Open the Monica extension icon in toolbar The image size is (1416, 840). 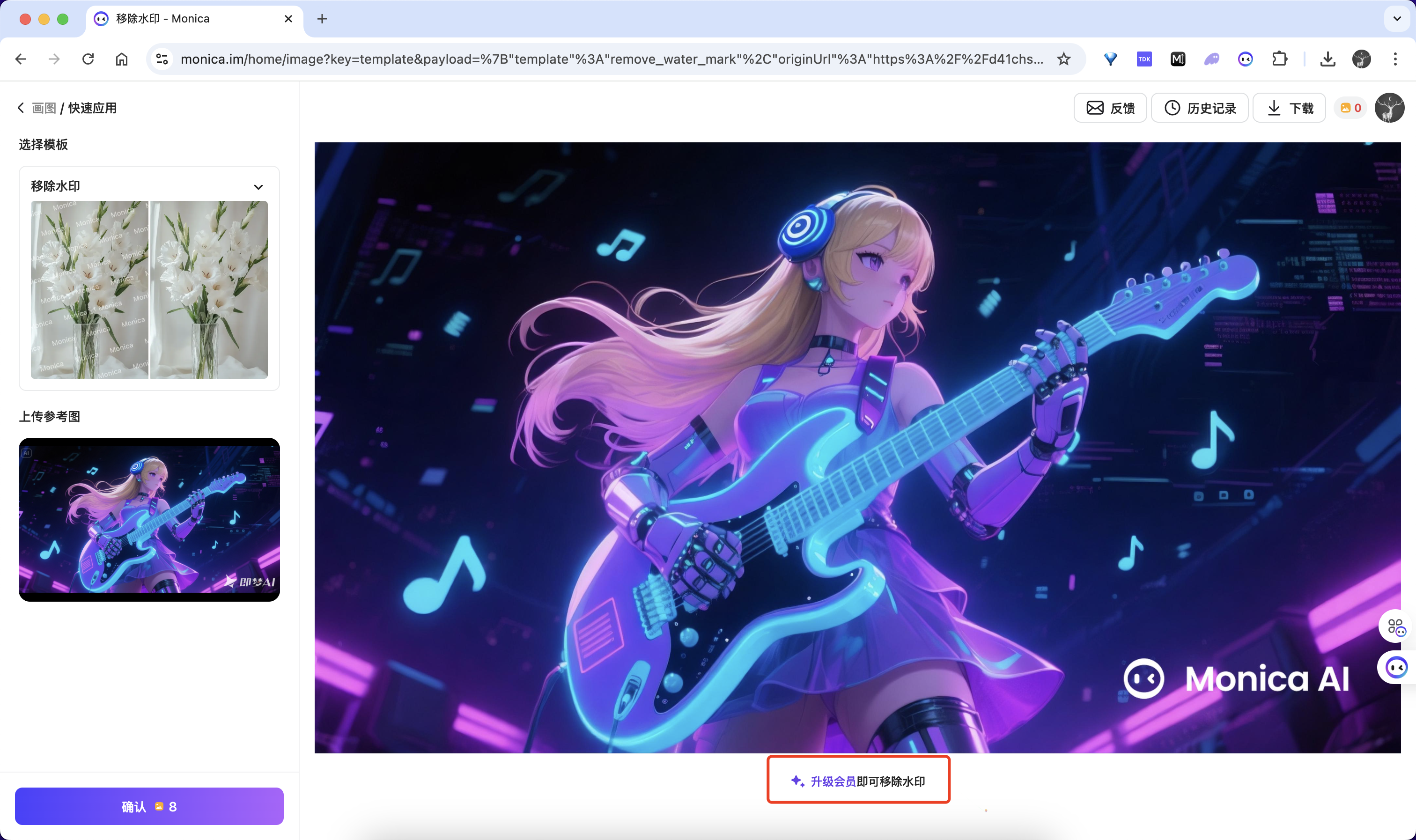pyautogui.click(x=1245, y=59)
